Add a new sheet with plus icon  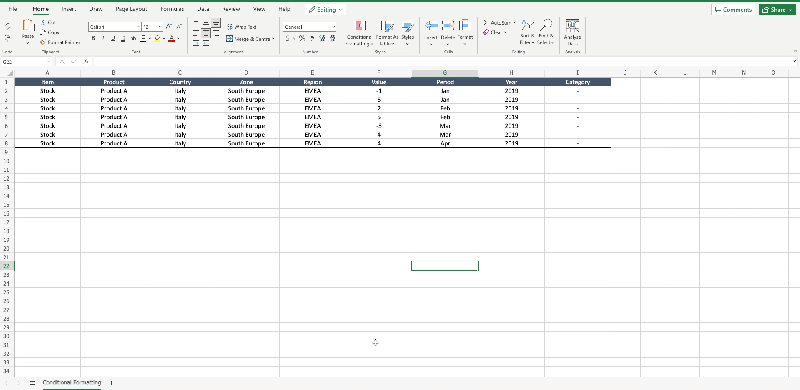pyautogui.click(x=111, y=383)
